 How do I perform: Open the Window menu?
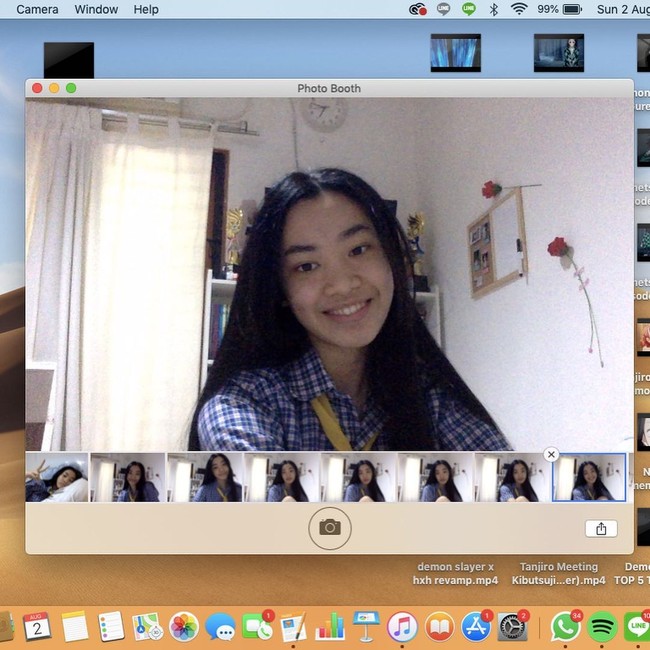96,9
